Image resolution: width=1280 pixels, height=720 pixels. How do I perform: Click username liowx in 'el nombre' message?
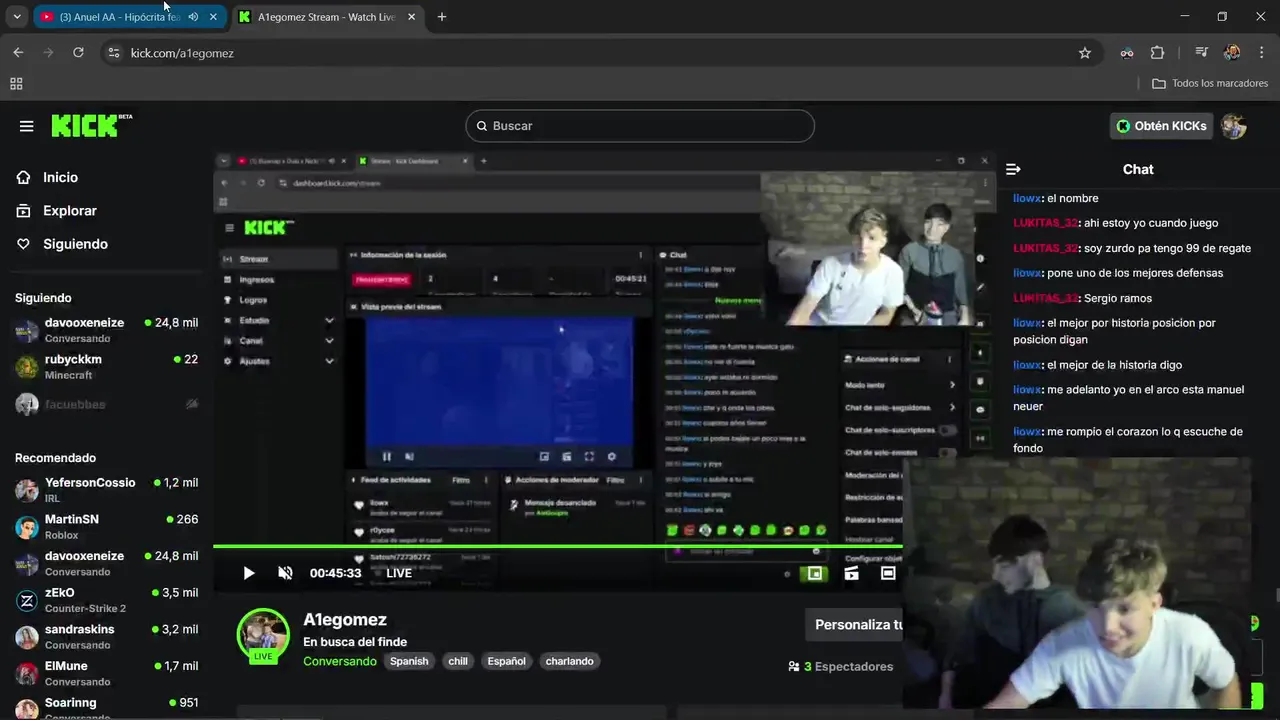pyautogui.click(x=1027, y=198)
